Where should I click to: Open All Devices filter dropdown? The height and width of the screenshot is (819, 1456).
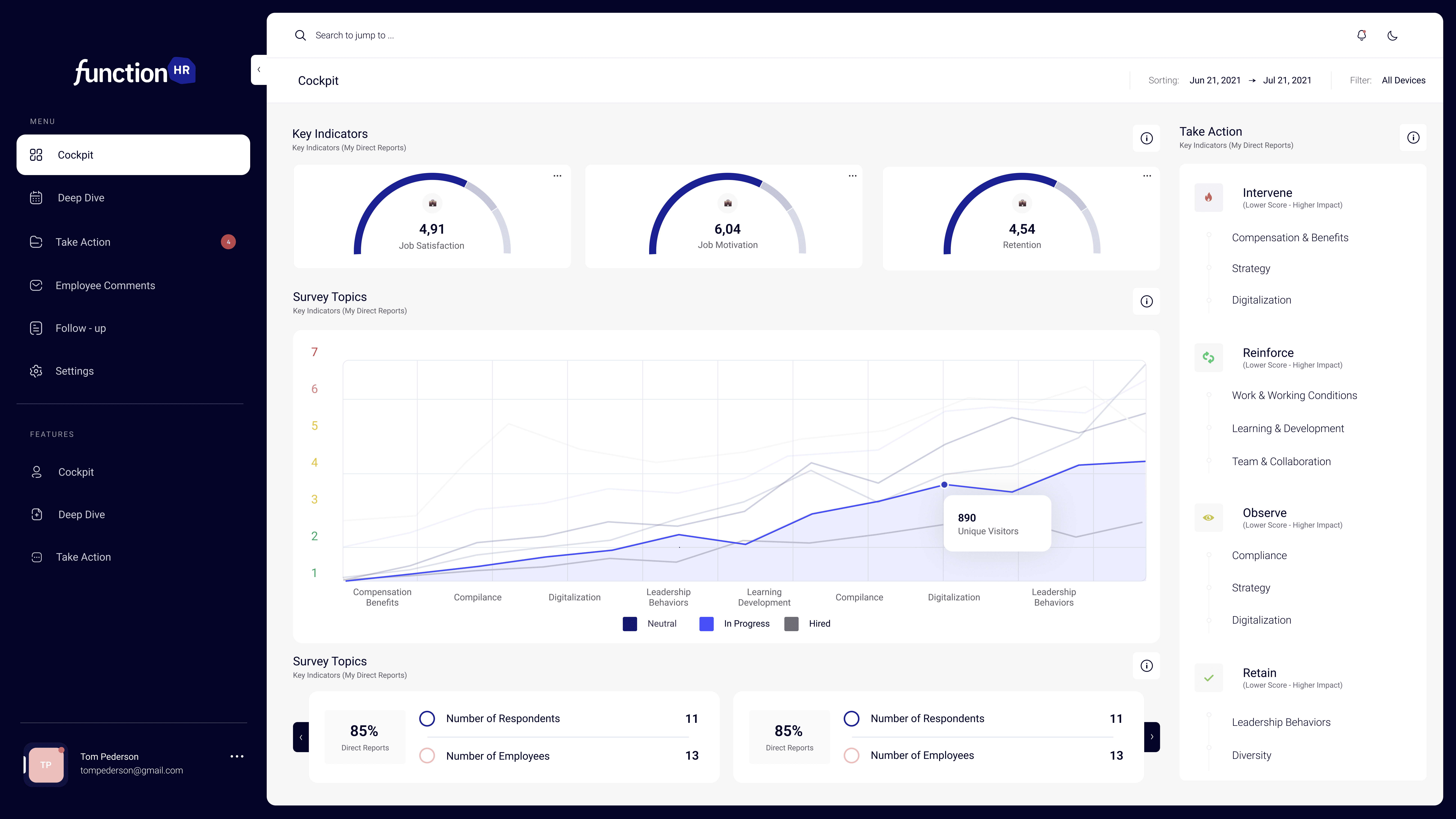[1403, 80]
